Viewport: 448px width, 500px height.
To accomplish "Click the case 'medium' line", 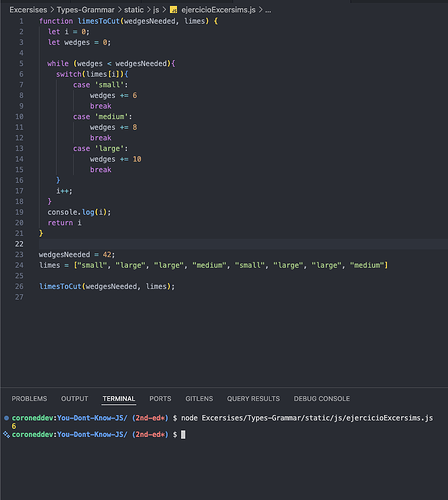I will [103, 117].
